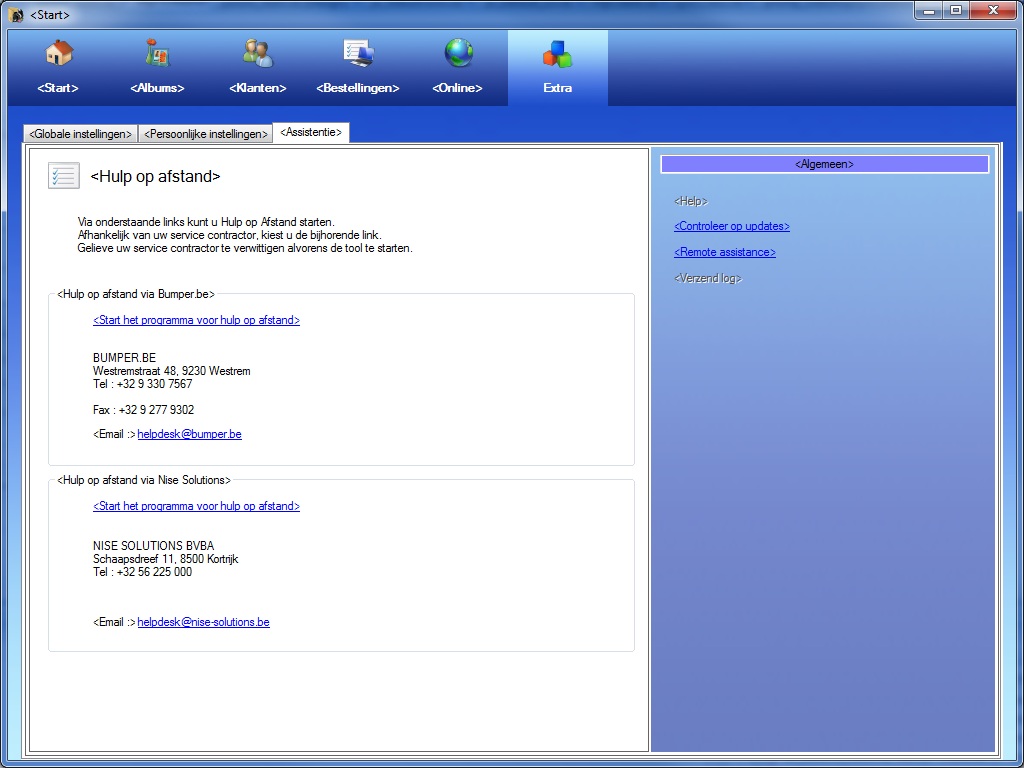Open the Albums photo icon

157,53
